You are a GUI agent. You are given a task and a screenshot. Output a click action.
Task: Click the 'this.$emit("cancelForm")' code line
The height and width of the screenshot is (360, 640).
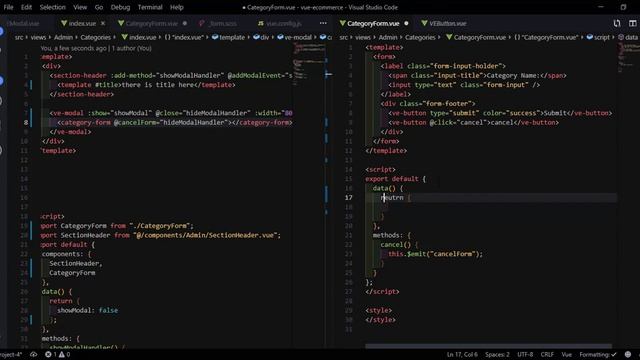pyautogui.click(x=435, y=254)
